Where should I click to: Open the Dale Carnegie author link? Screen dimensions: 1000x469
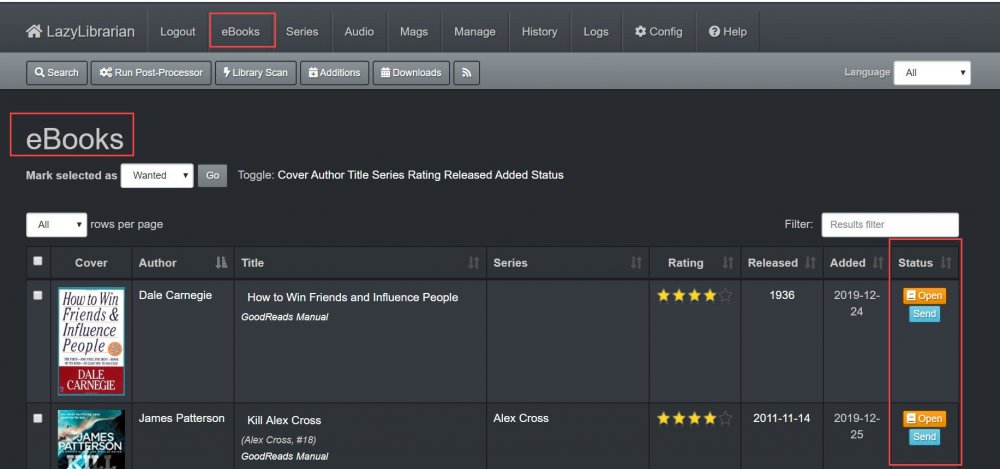point(175,295)
